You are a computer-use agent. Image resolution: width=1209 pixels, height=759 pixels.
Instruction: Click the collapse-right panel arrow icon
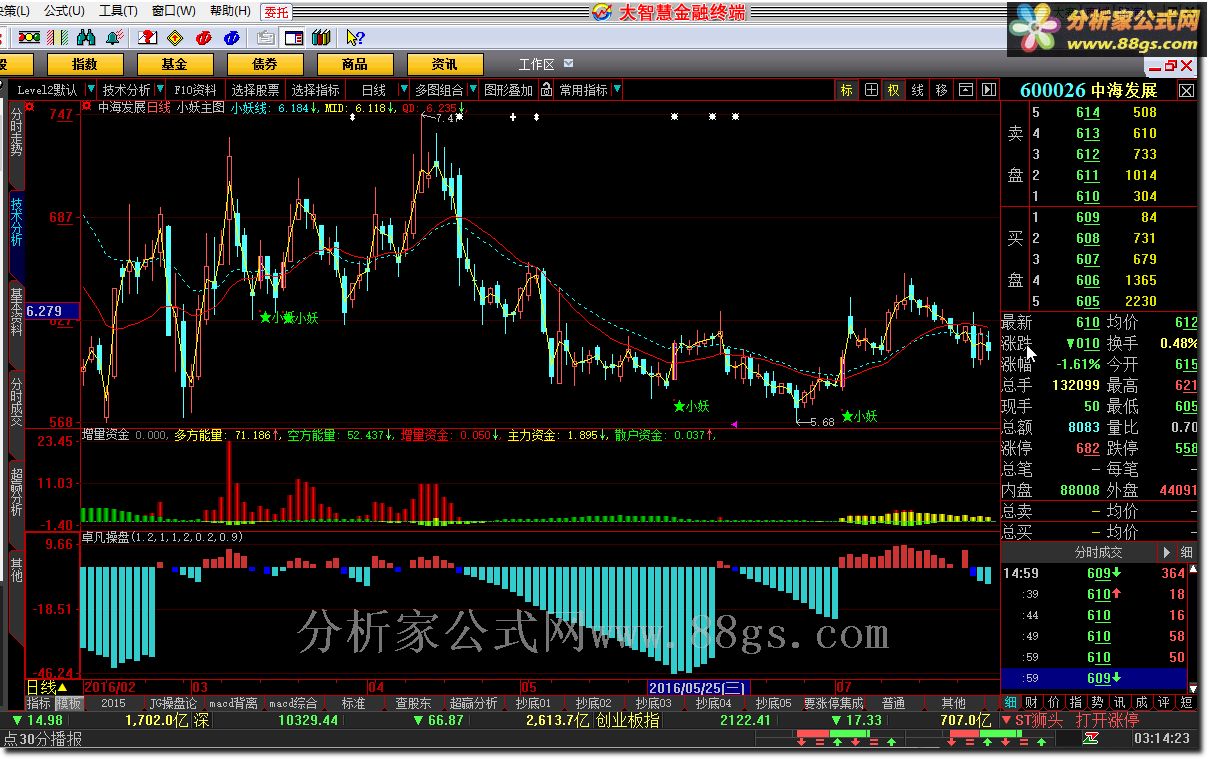coord(988,89)
